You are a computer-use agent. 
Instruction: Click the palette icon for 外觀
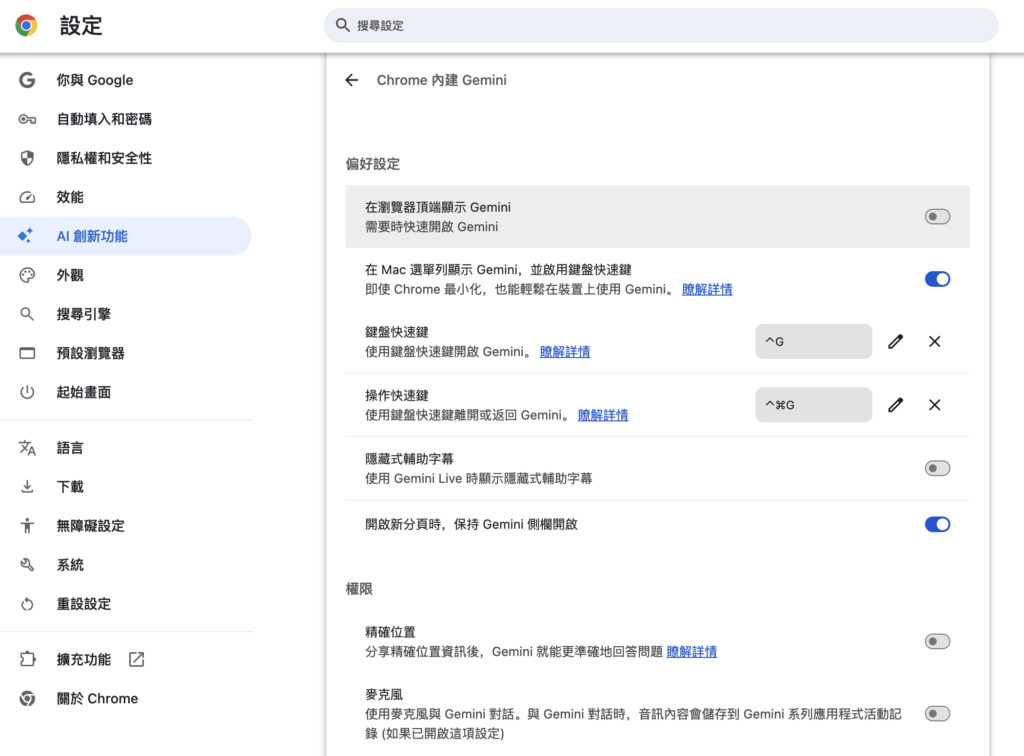tap(27, 275)
